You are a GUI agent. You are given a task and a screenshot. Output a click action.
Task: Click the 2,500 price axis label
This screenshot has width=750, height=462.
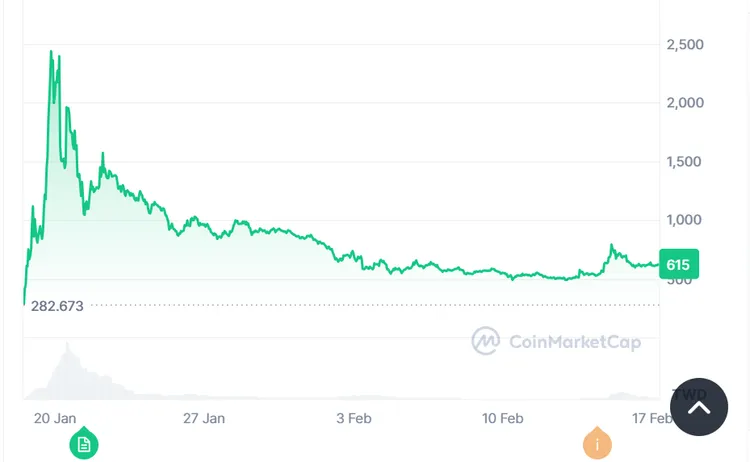coord(685,44)
